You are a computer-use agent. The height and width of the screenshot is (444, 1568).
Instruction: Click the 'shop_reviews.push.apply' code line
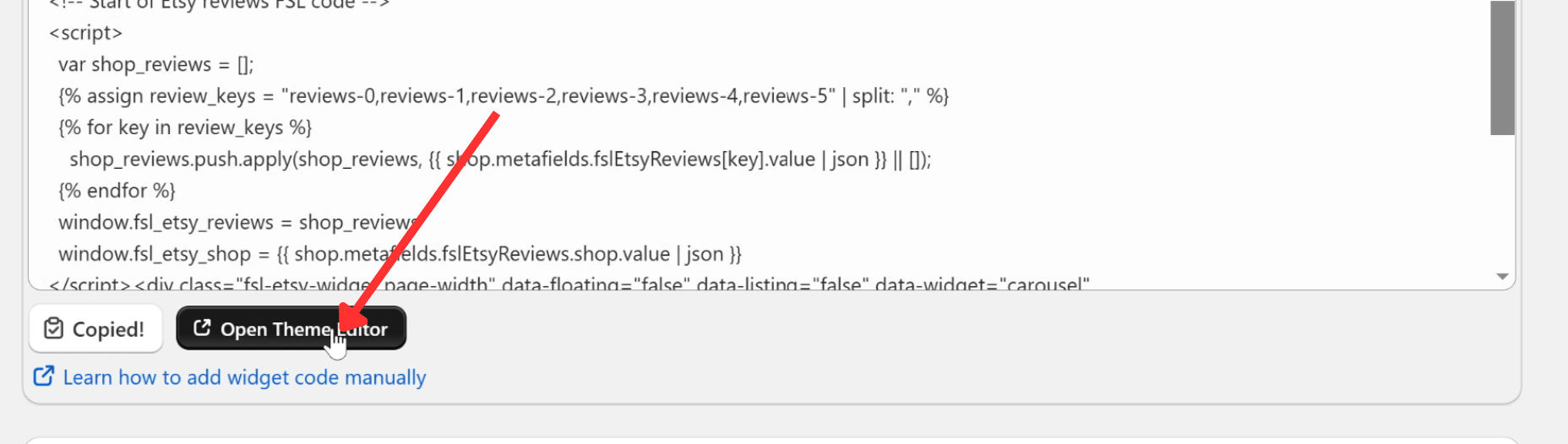pyautogui.click(x=500, y=160)
